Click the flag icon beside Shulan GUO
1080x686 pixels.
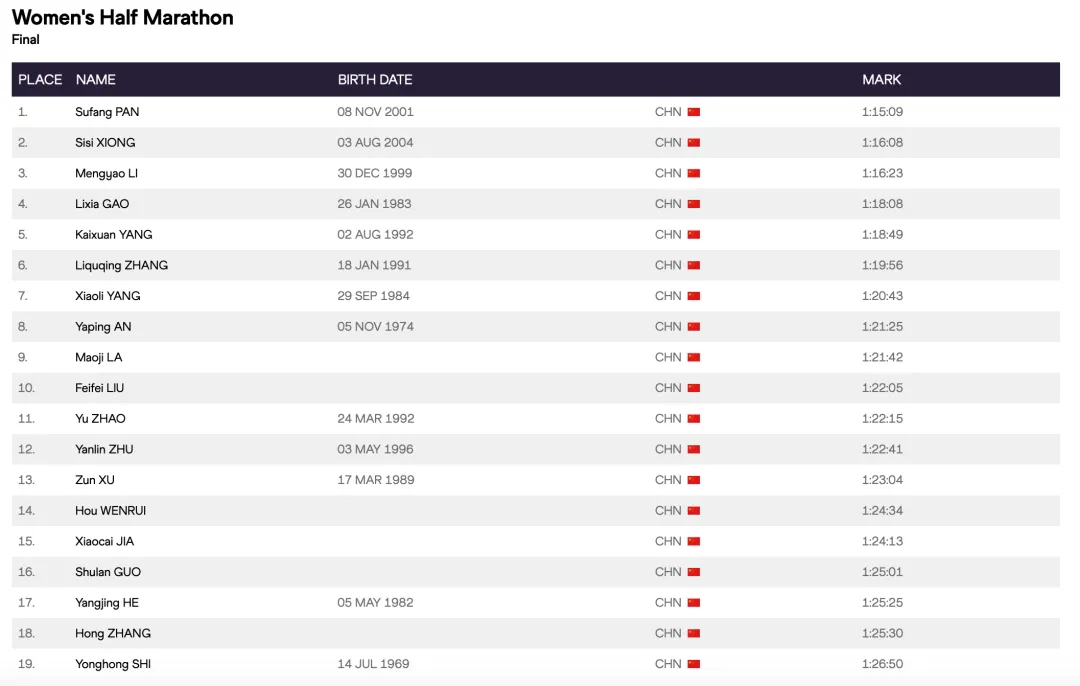coord(694,572)
